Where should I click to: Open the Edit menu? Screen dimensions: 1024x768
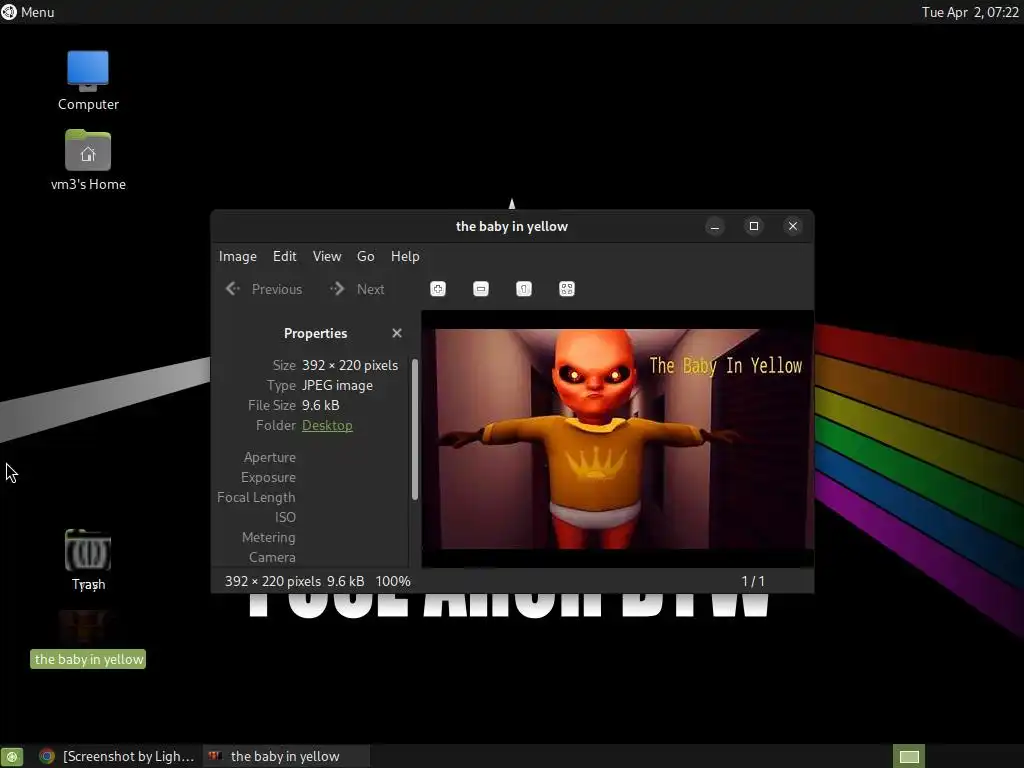285,256
